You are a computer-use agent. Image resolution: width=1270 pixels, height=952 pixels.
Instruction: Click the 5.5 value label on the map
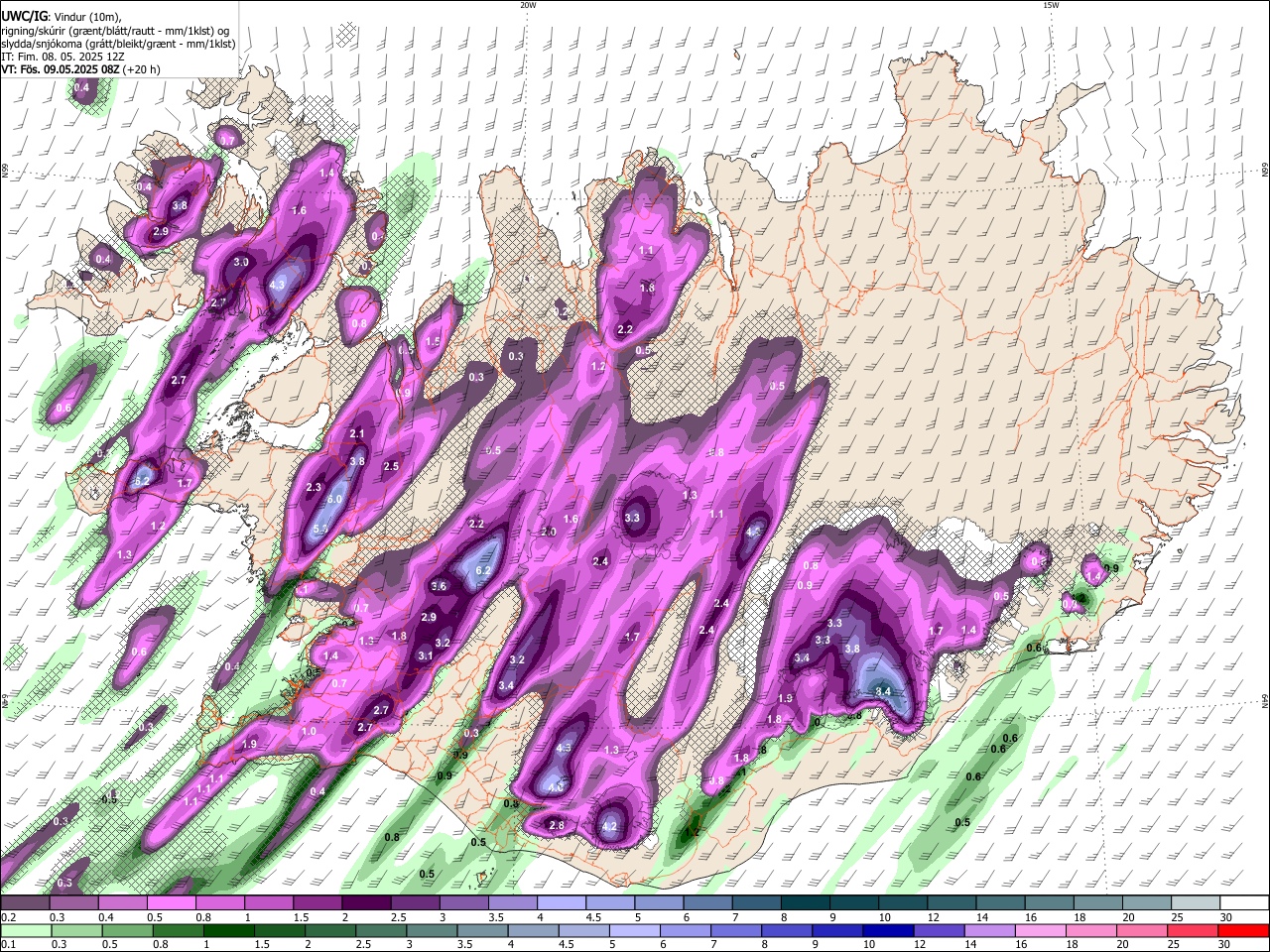(320, 530)
